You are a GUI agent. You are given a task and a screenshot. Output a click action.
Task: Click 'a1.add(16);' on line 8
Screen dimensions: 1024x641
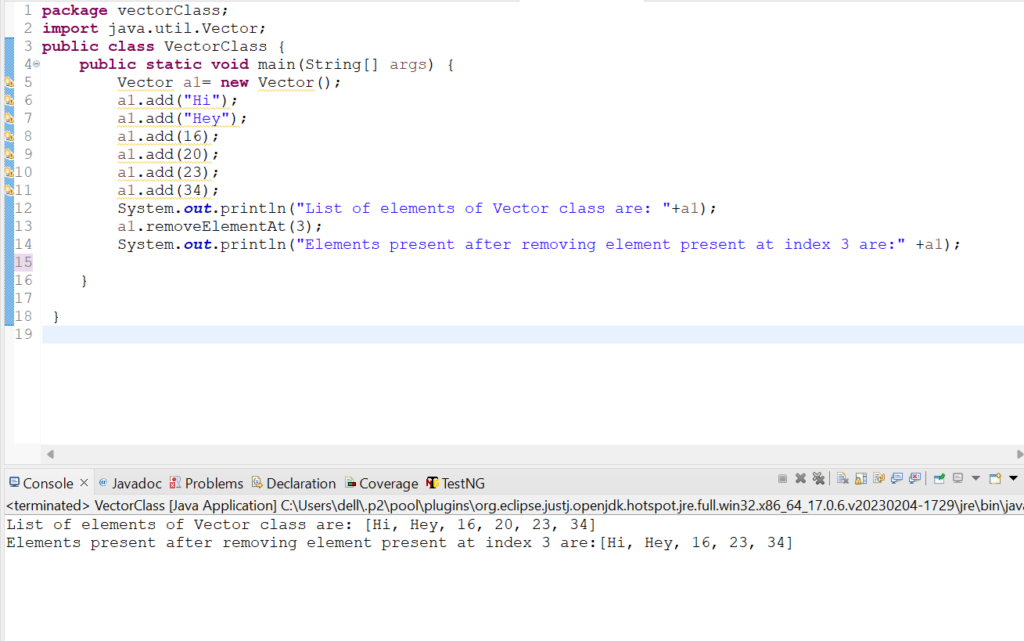click(168, 136)
